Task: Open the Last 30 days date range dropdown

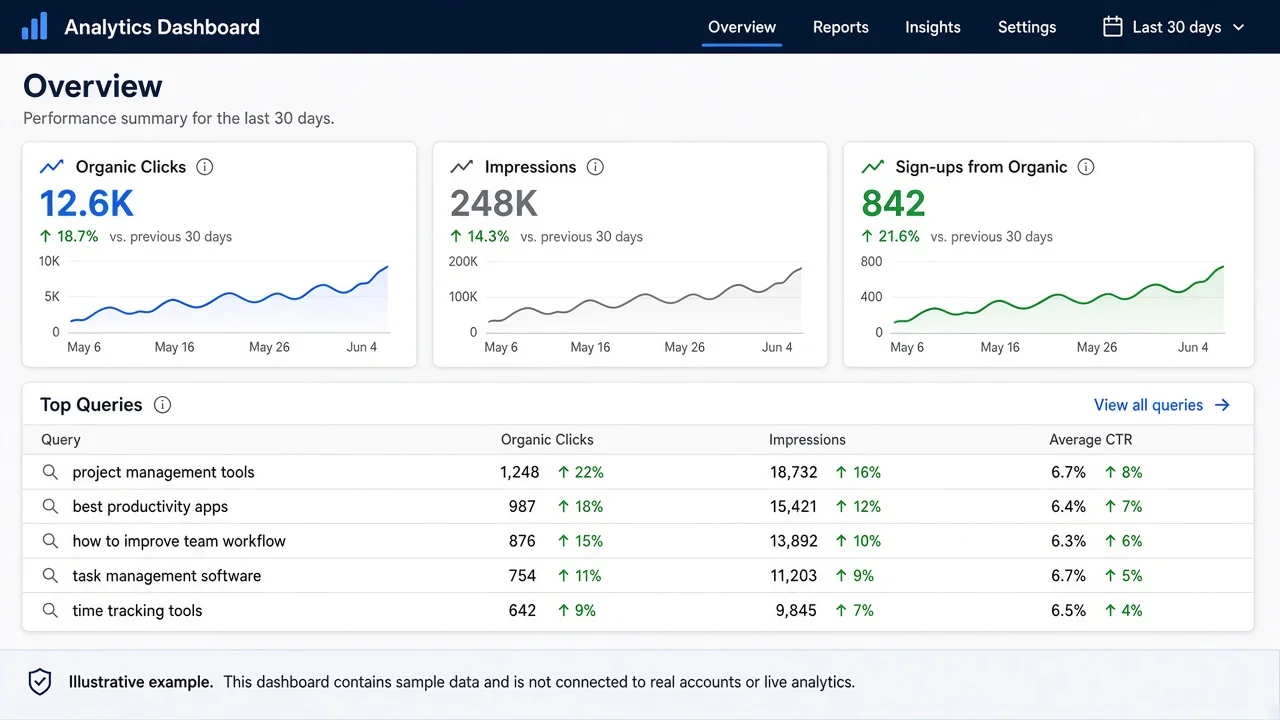Action: pos(1174,27)
